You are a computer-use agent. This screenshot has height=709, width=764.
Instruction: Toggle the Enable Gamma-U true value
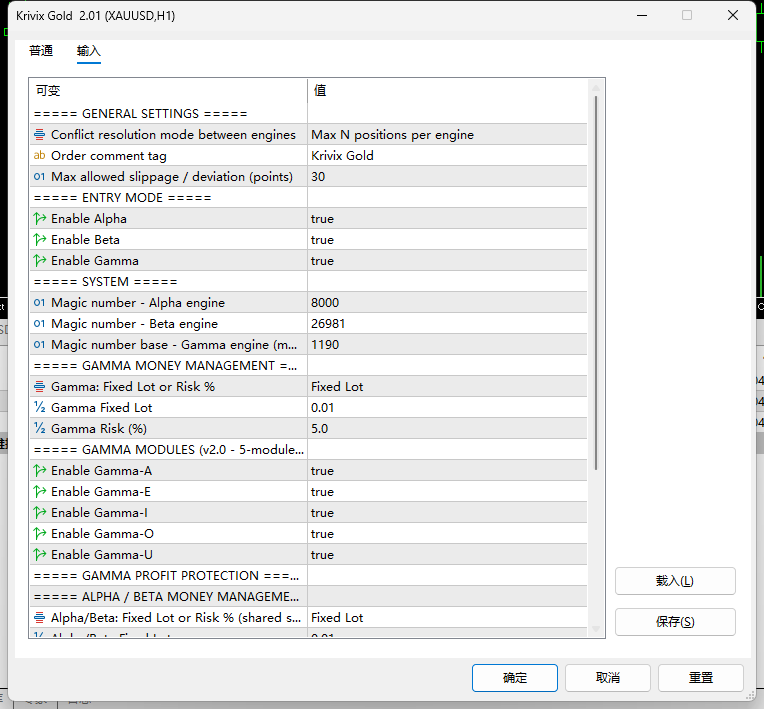(x=447, y=554)
